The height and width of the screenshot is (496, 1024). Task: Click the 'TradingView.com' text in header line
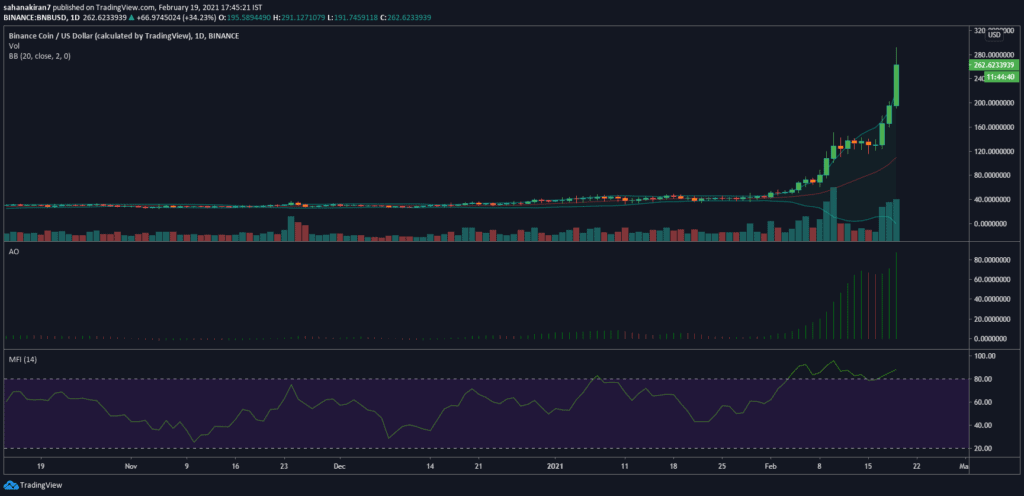125,7
